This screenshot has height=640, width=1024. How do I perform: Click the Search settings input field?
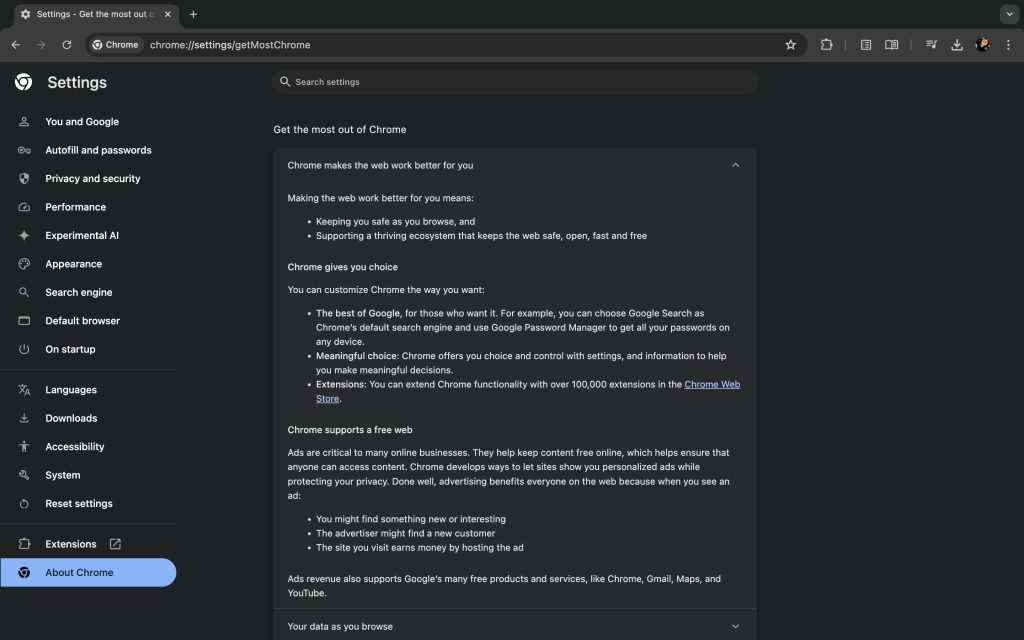pos(515,82)
